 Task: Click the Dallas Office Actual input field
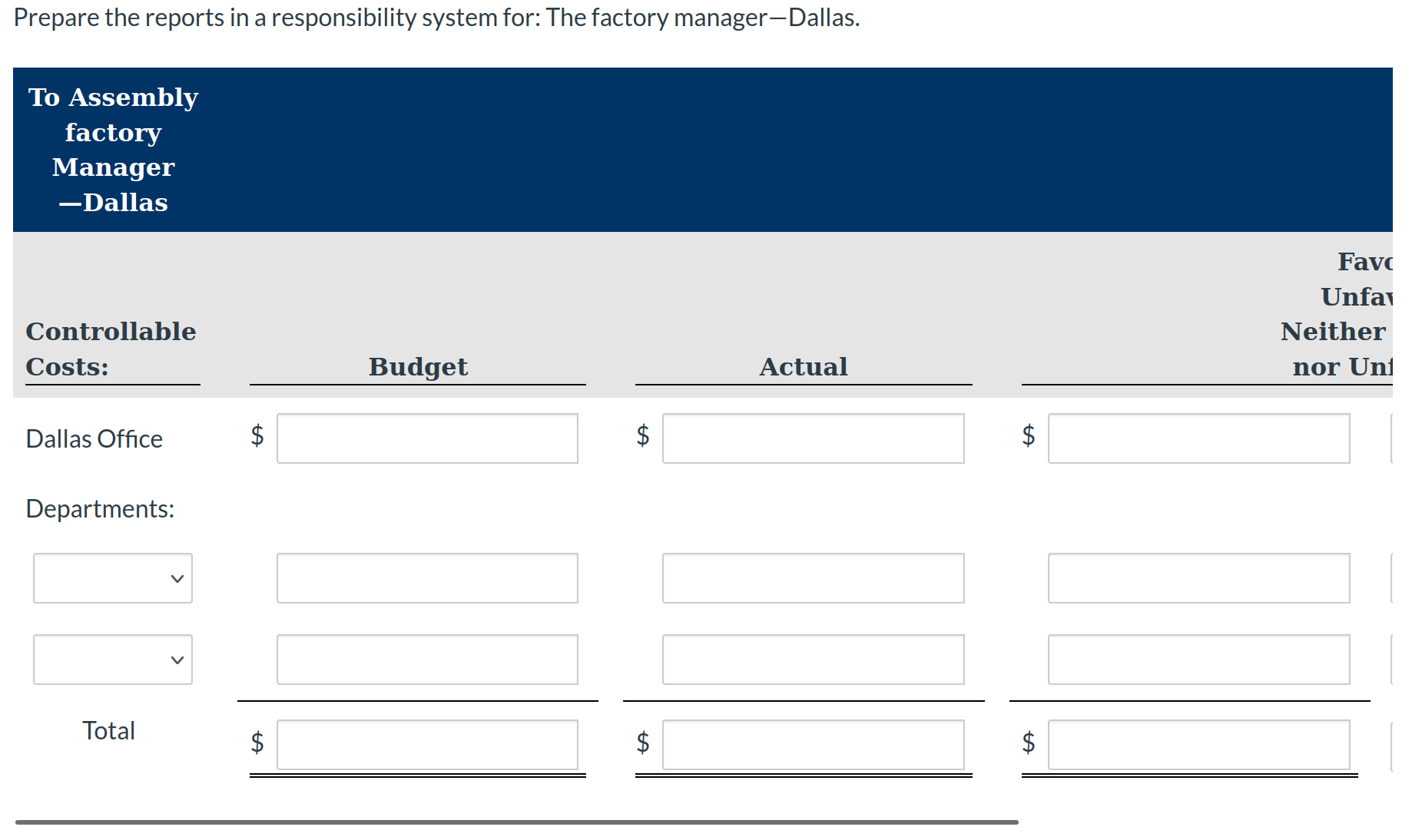coord(813,438)
